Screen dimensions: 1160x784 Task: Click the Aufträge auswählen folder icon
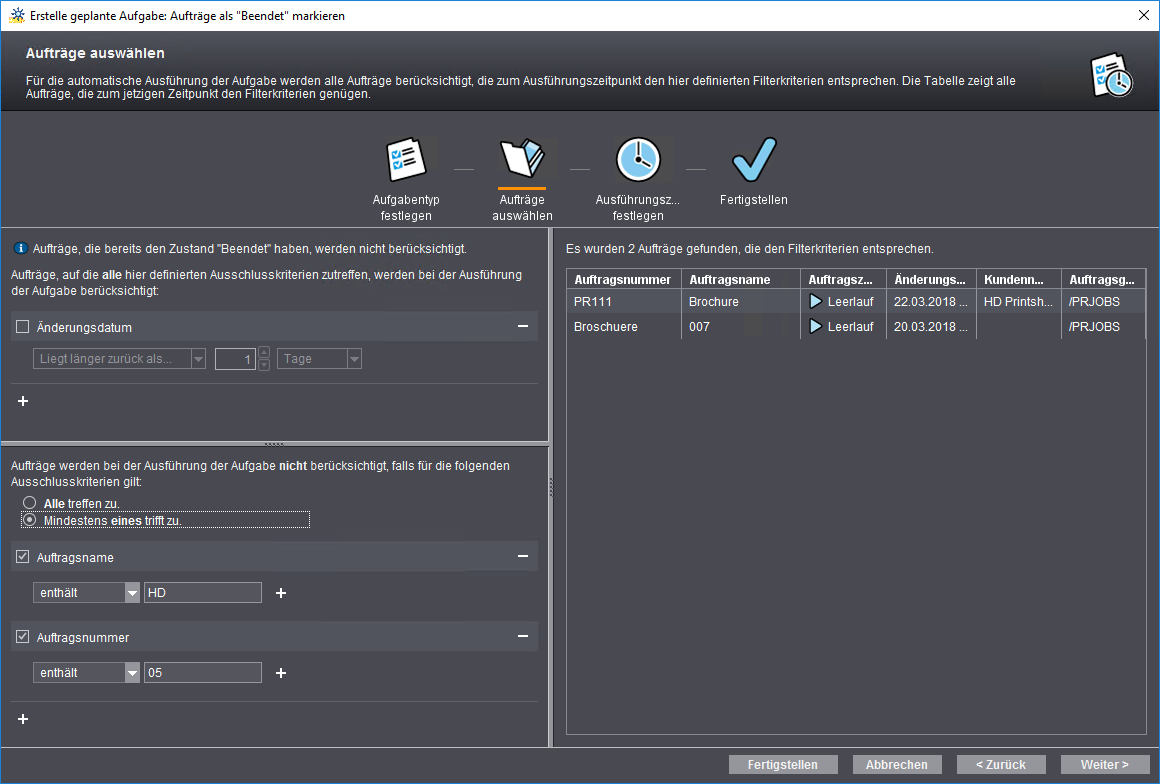(522, 158)
